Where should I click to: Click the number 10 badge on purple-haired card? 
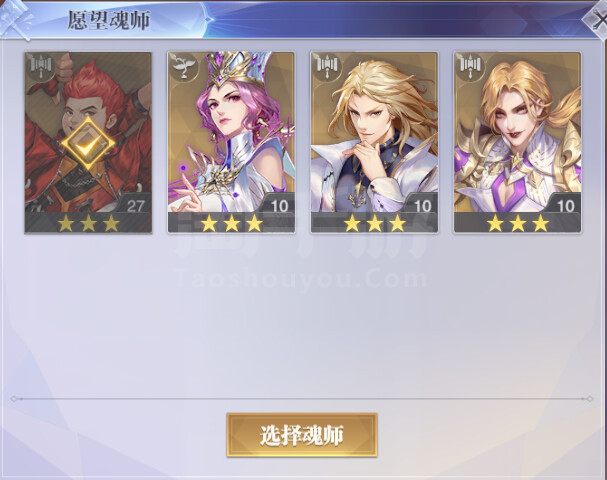(279, 206)
